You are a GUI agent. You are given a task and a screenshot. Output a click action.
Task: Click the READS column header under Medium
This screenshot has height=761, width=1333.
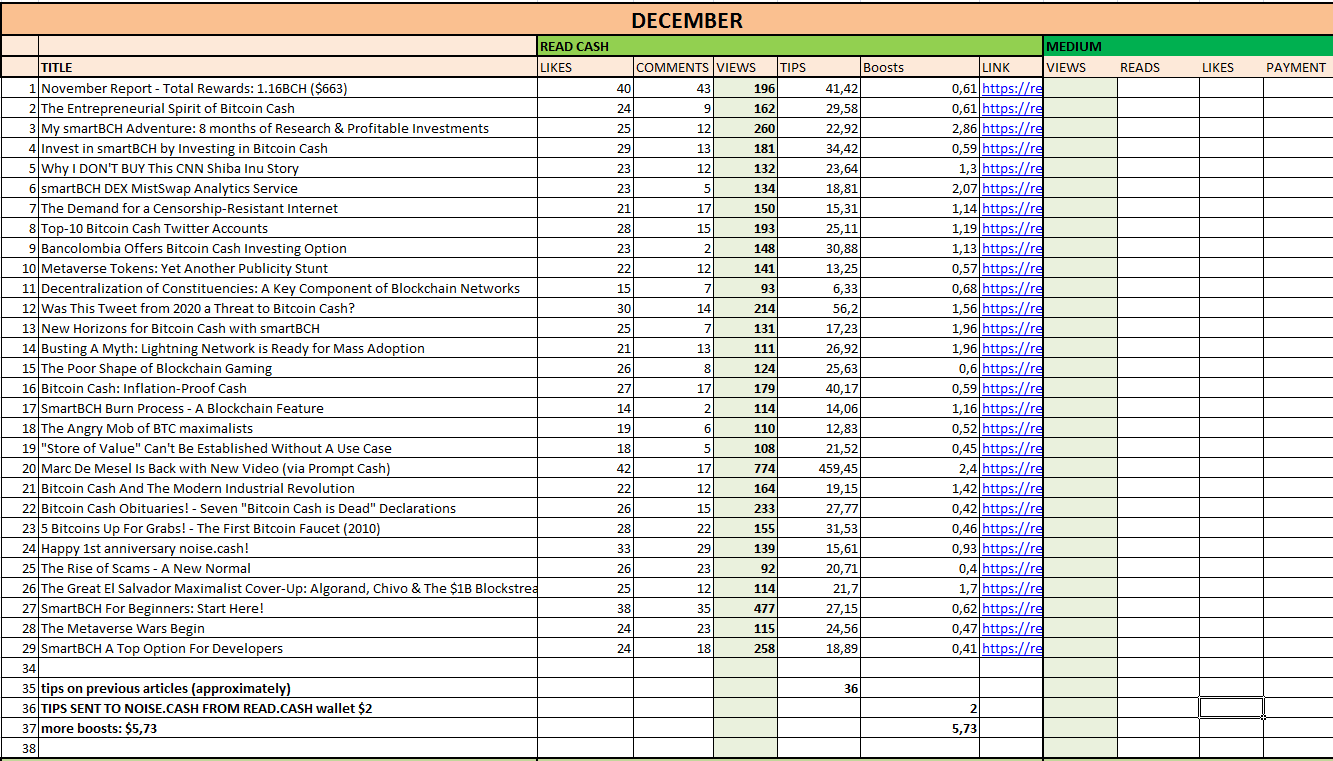(1158, 68)
